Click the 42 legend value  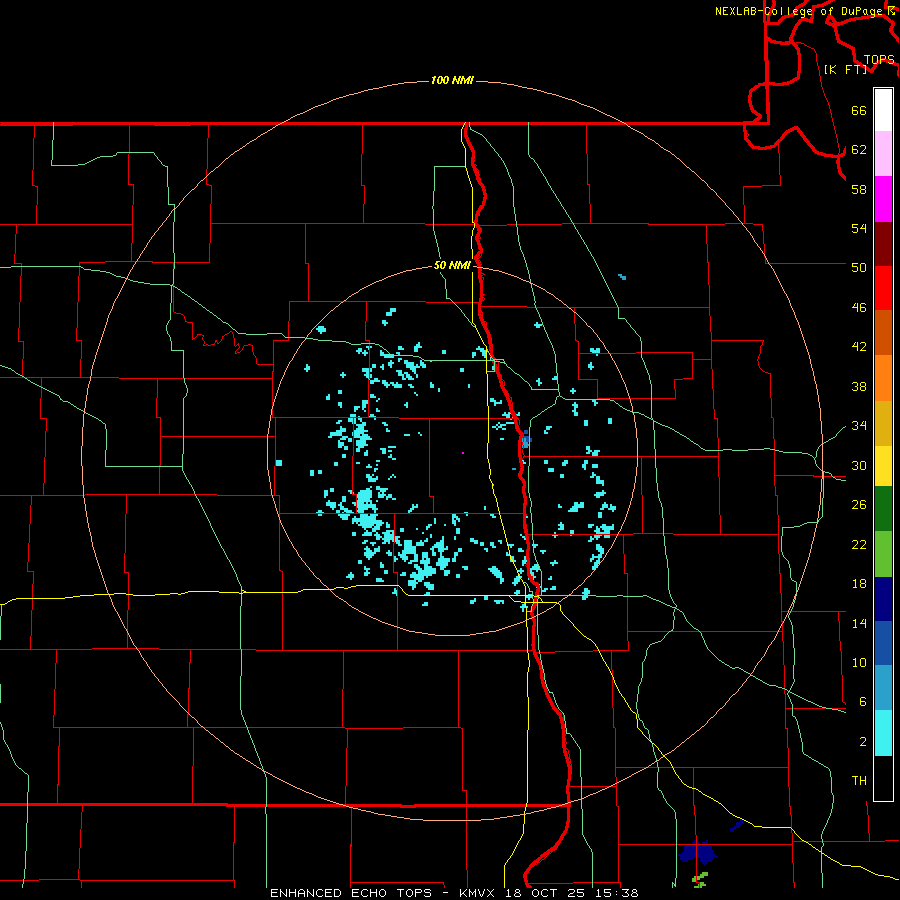[859, 347]
